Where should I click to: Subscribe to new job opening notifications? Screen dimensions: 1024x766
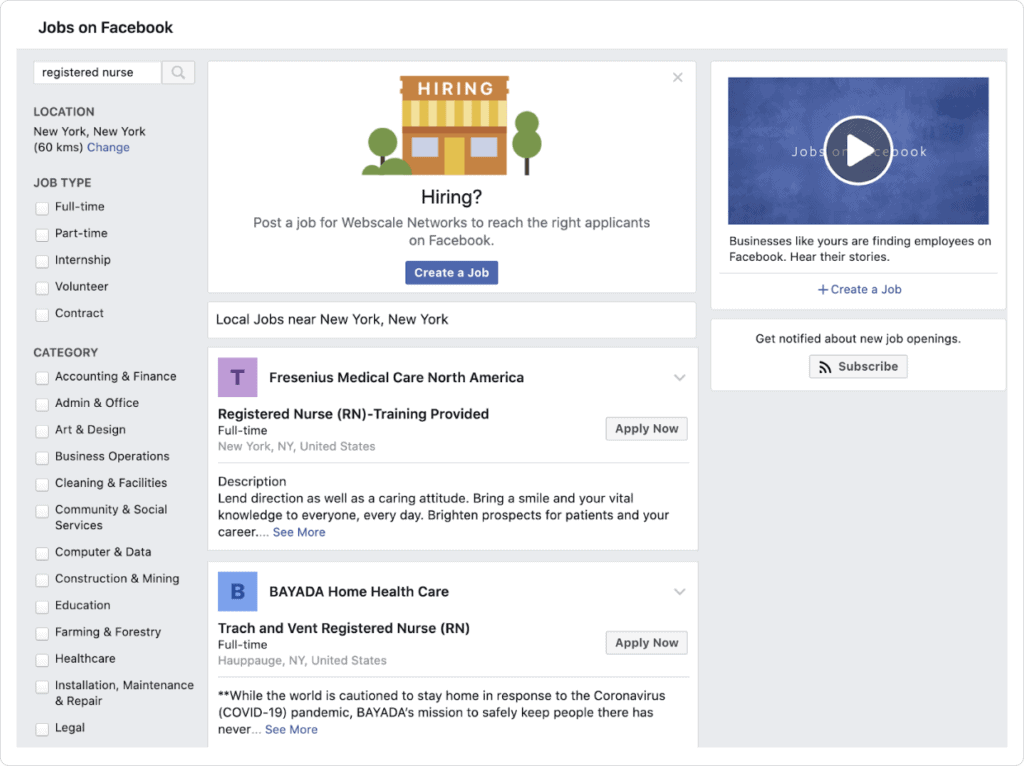tap(858, 366)
